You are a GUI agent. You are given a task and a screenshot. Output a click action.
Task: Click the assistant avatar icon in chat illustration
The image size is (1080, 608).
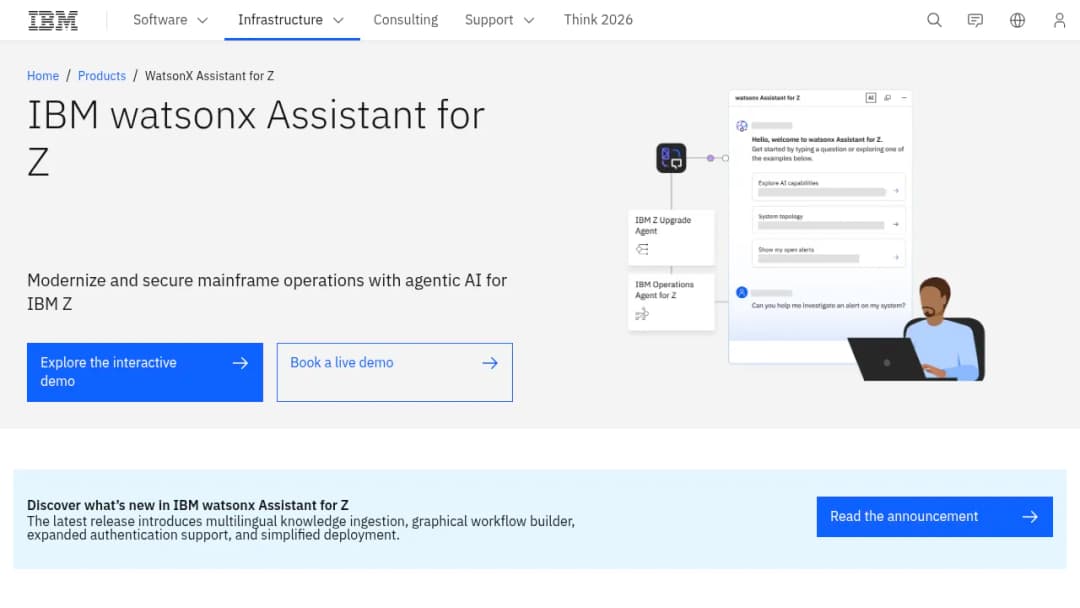pos(742,126)
